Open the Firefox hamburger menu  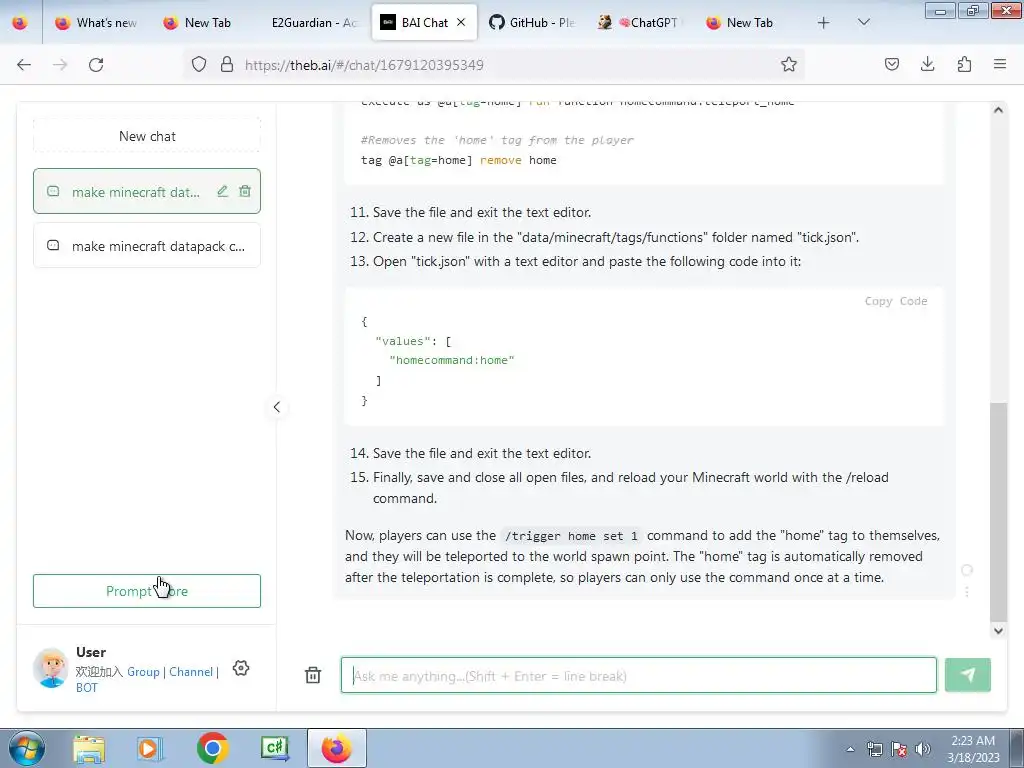click(x=1000, y=64)
